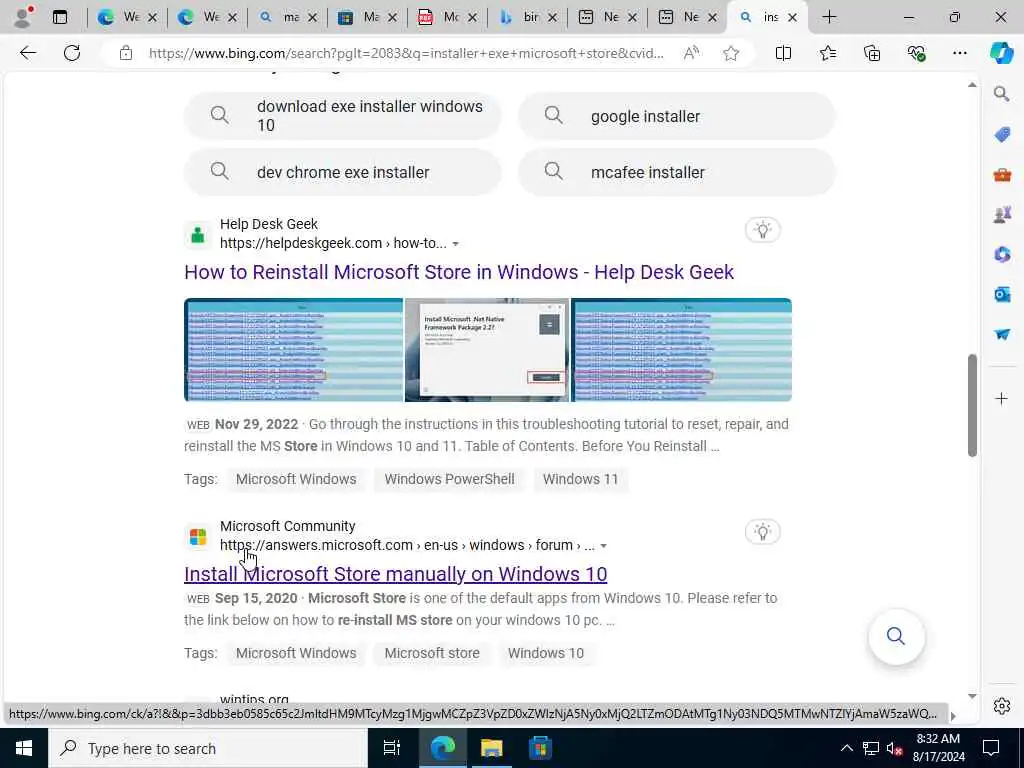This screenshot has width=1024, height=768.
Task: Close the active 'ins' tab
Action: pyautogui.click(x=792, y=18)
